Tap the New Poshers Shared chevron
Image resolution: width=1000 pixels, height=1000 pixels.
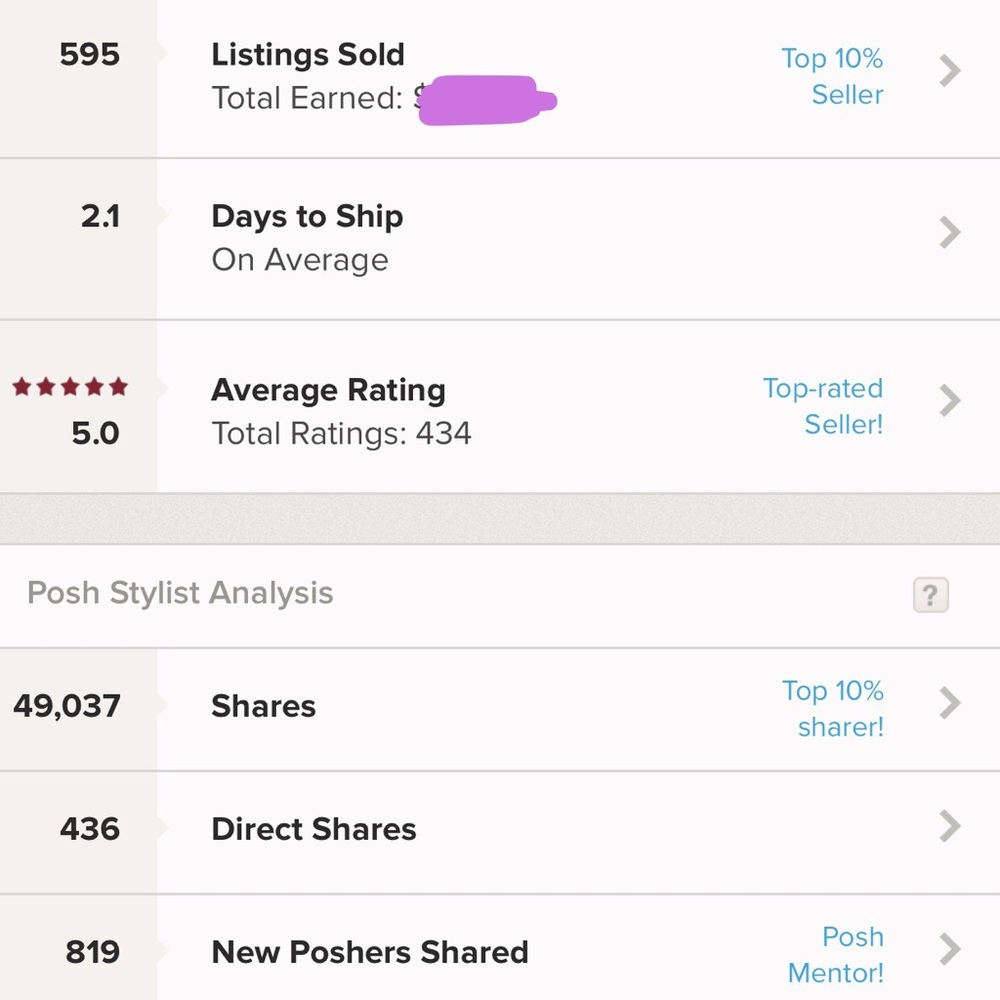(950, 950)
